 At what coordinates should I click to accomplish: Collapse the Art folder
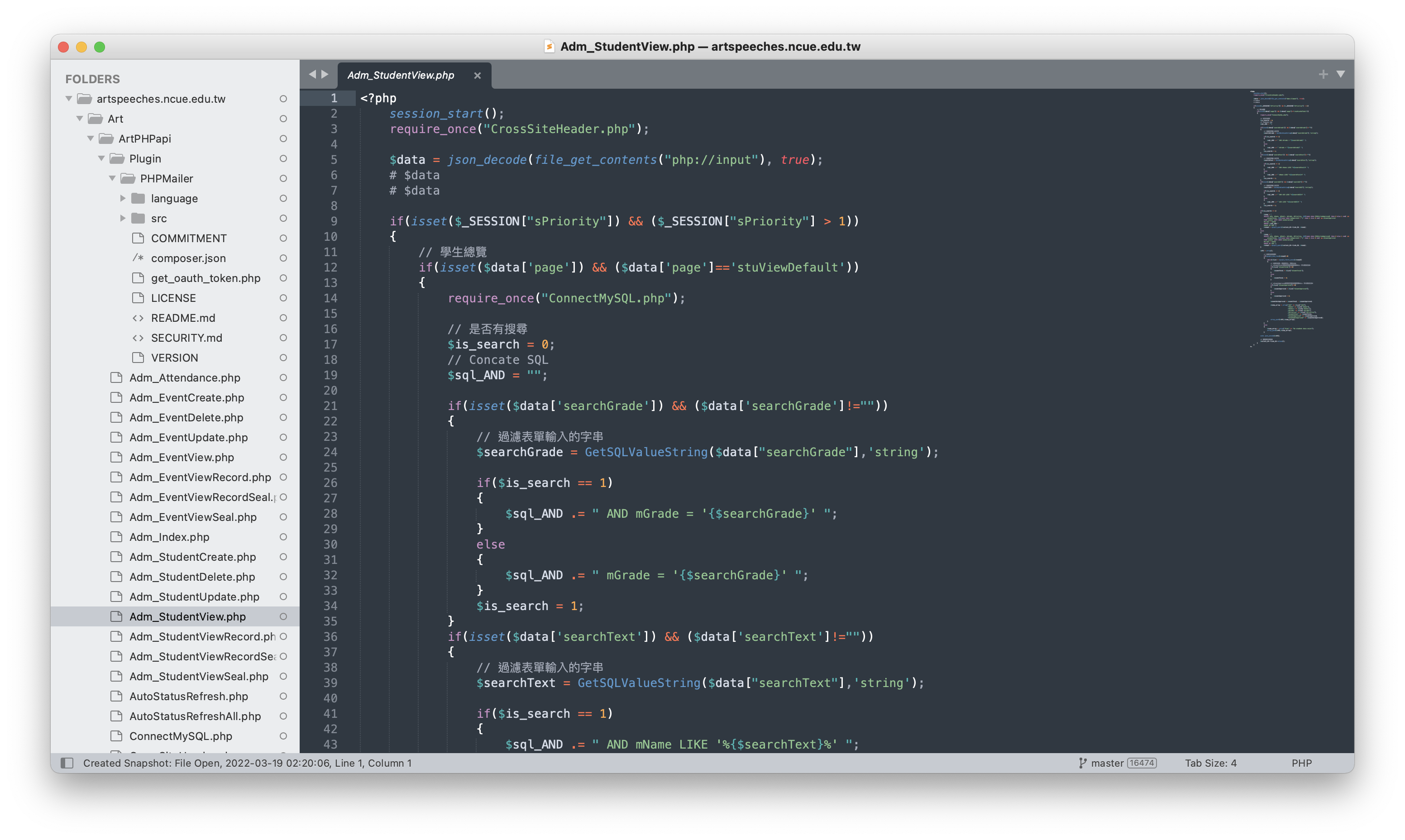click(x=80, y=118)
